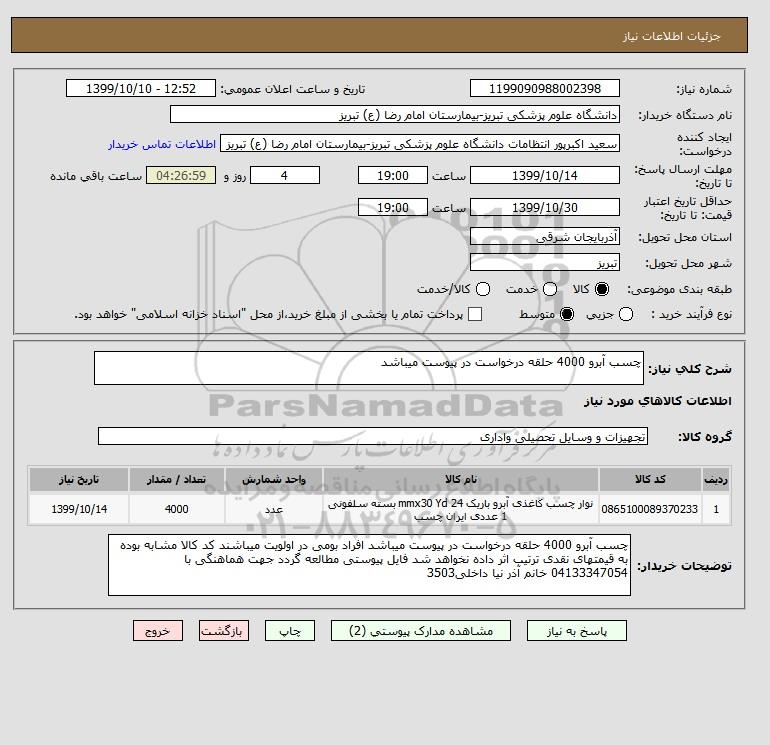
Task: Select the خدمت radio button
Action: click(550, 289)
